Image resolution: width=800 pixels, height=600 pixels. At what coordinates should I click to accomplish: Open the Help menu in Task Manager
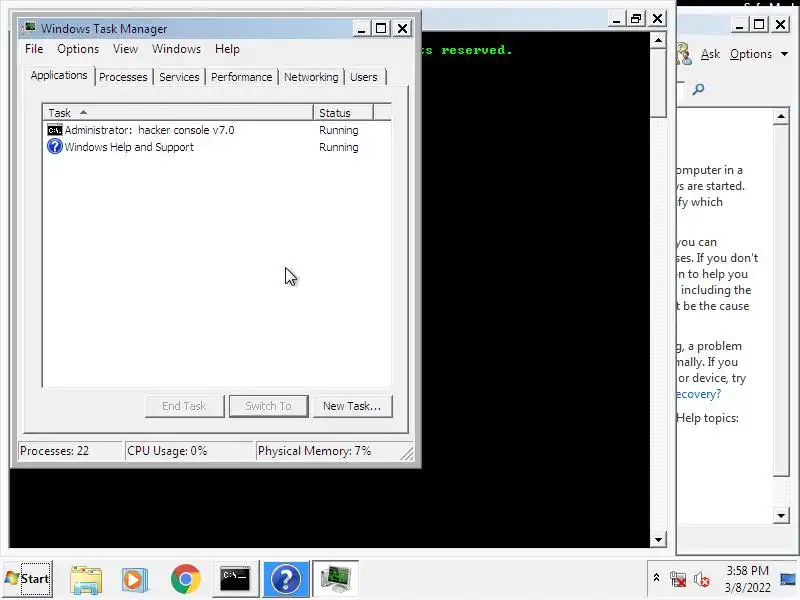pyautogui.click(x=227, y=49)
